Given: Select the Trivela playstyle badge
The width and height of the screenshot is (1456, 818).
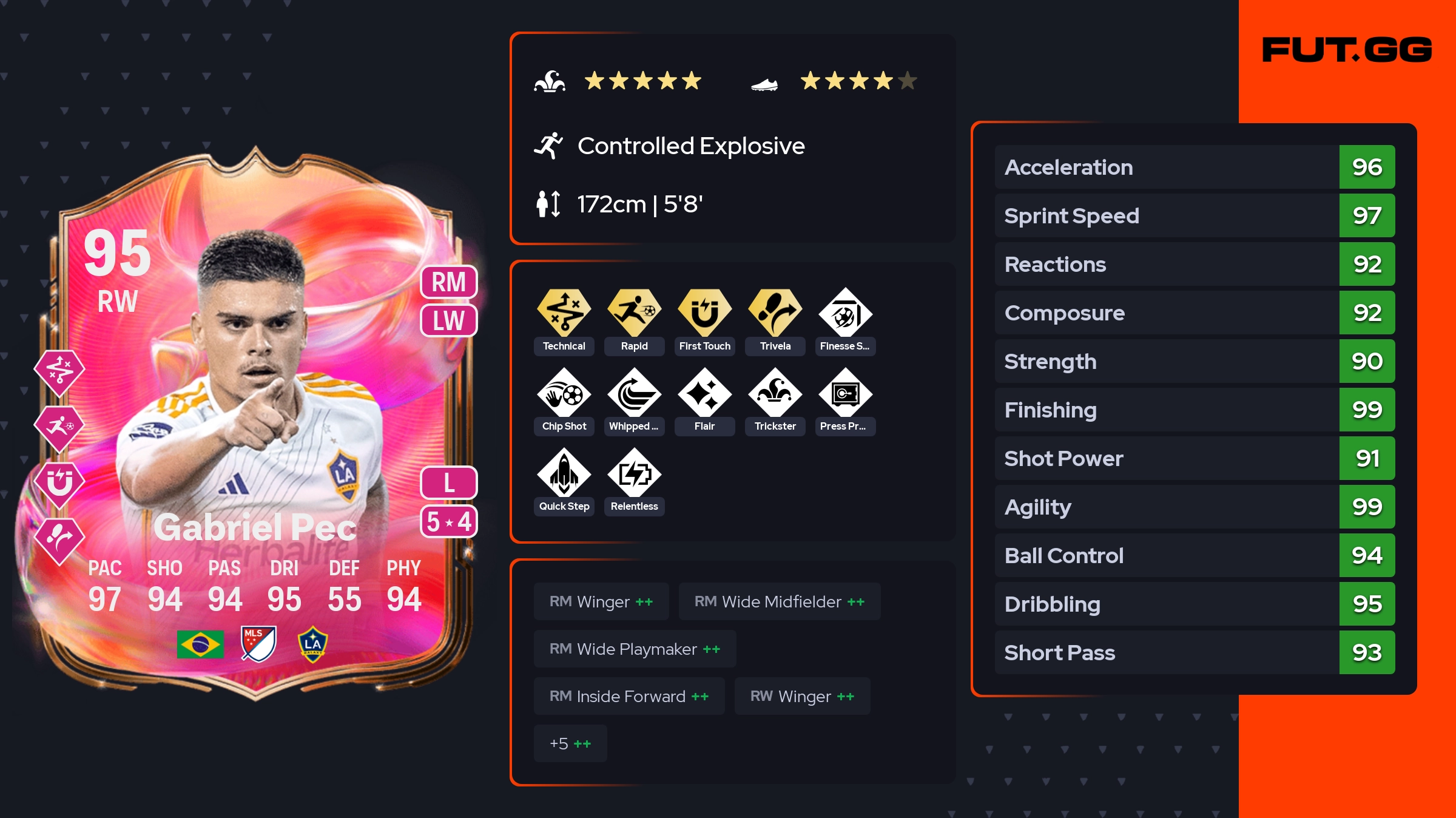Looking at the screenshot, I should [x=775, y=313].
